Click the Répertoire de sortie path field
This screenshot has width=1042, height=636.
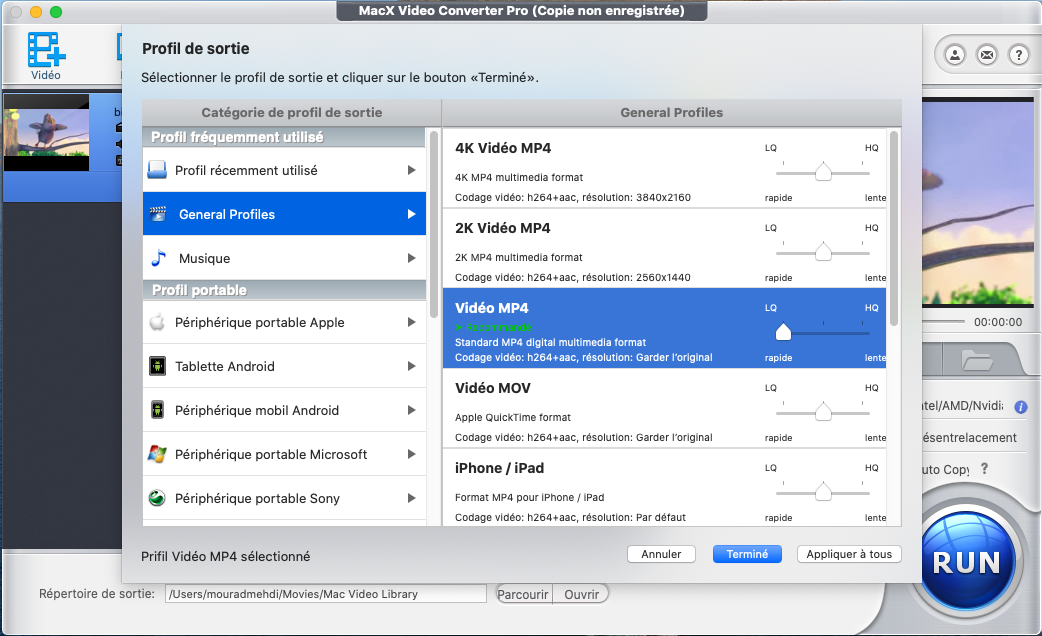[326, 594]
